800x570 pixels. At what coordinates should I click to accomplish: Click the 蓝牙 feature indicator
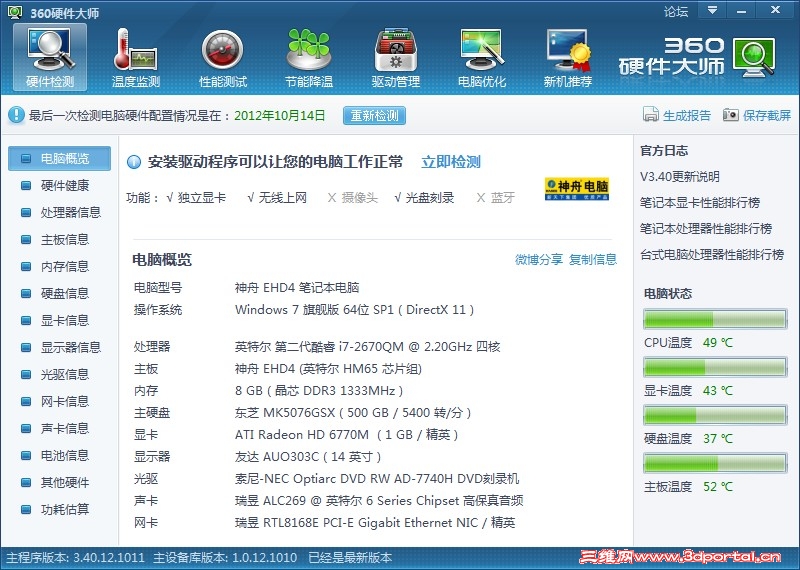[495, 197]
